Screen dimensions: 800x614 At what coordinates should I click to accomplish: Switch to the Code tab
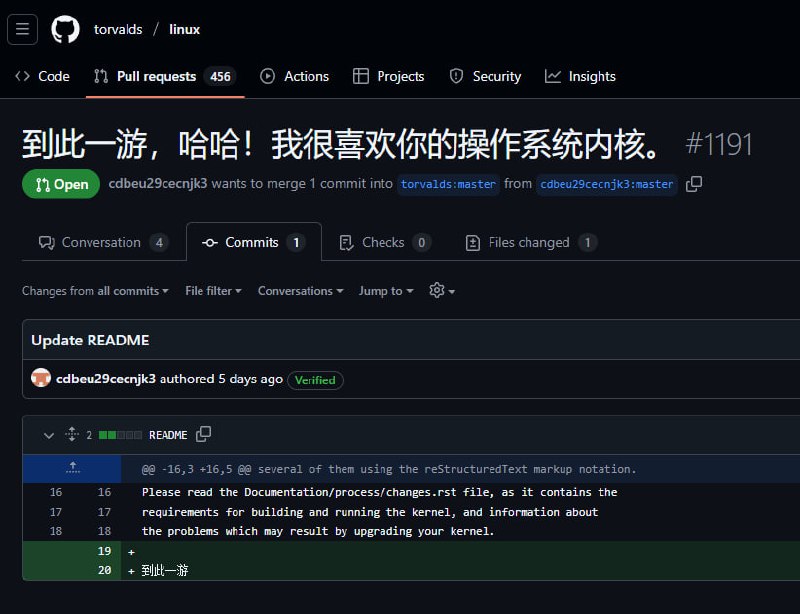(x=42, y=76)
